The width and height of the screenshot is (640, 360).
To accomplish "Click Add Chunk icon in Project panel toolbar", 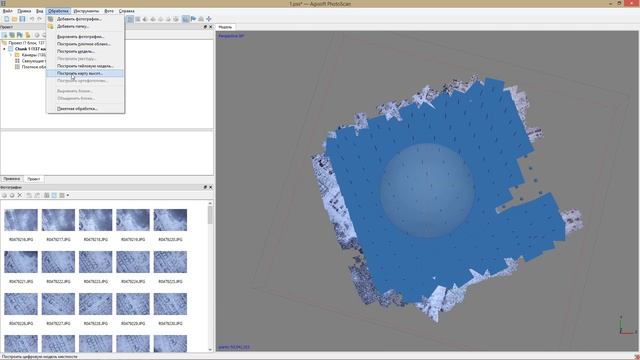I will 4,35.
